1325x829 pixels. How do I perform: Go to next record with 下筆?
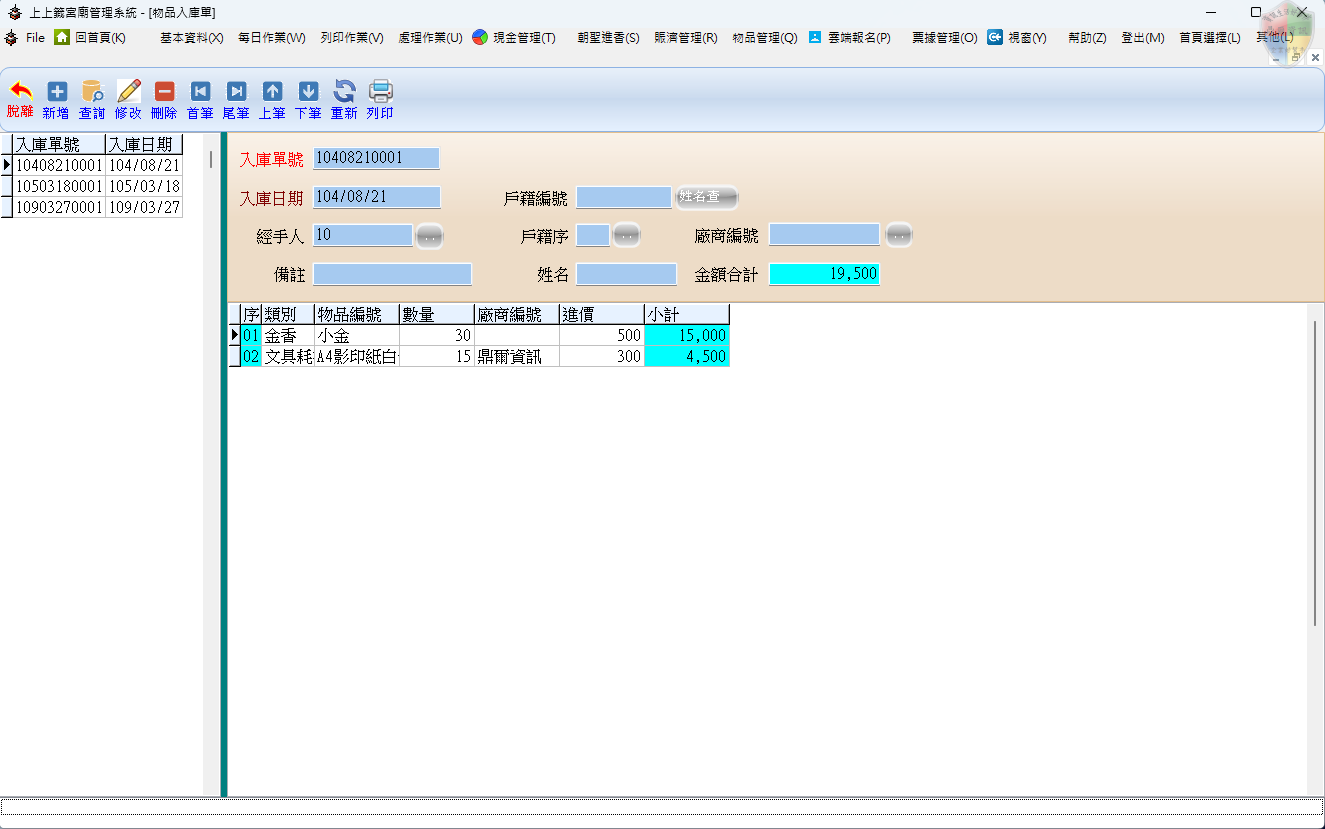308,92
